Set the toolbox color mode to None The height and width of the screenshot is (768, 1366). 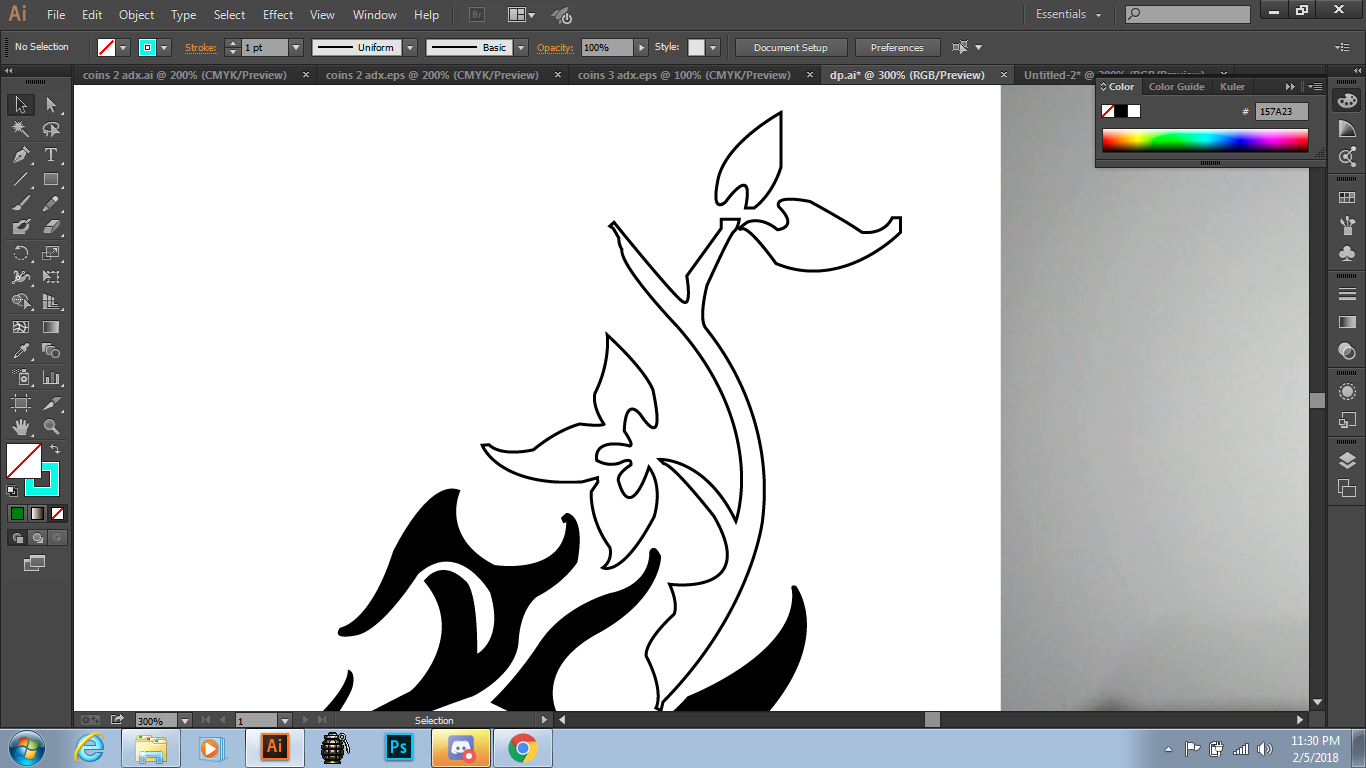tap(58, 514)
